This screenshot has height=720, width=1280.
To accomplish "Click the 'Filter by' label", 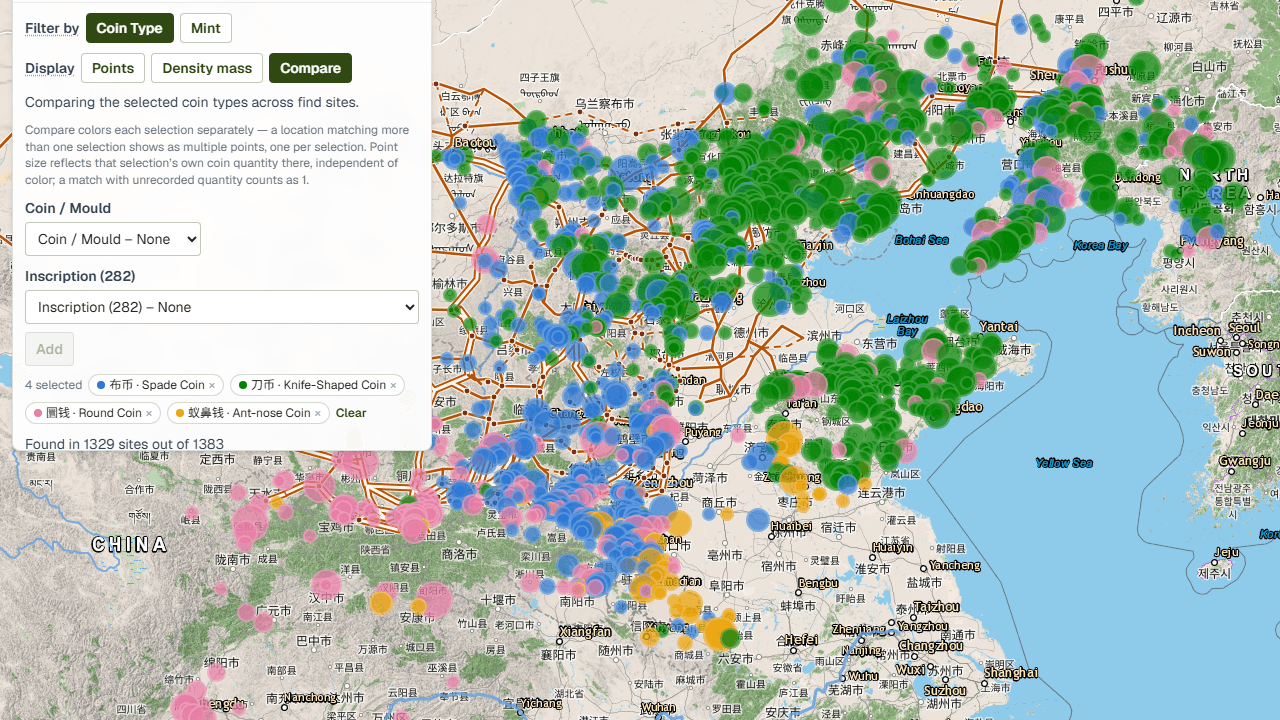I will pyautogui.click(x=52, y=28).
